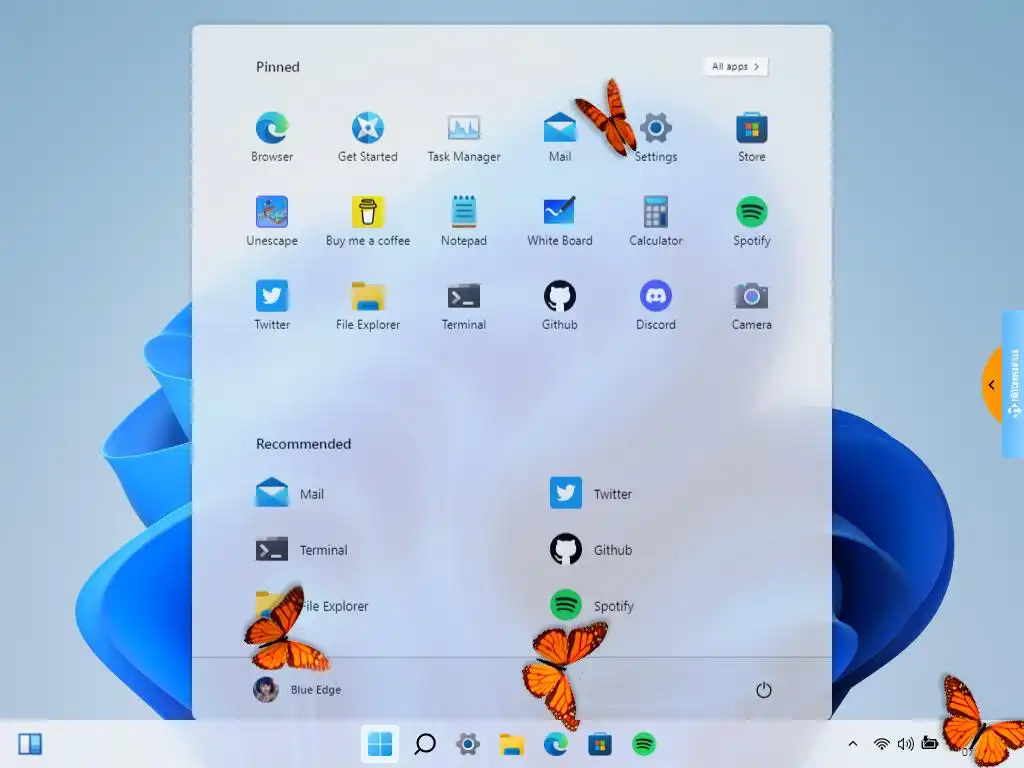
Task: Open the Camera app
Action: 752,305
